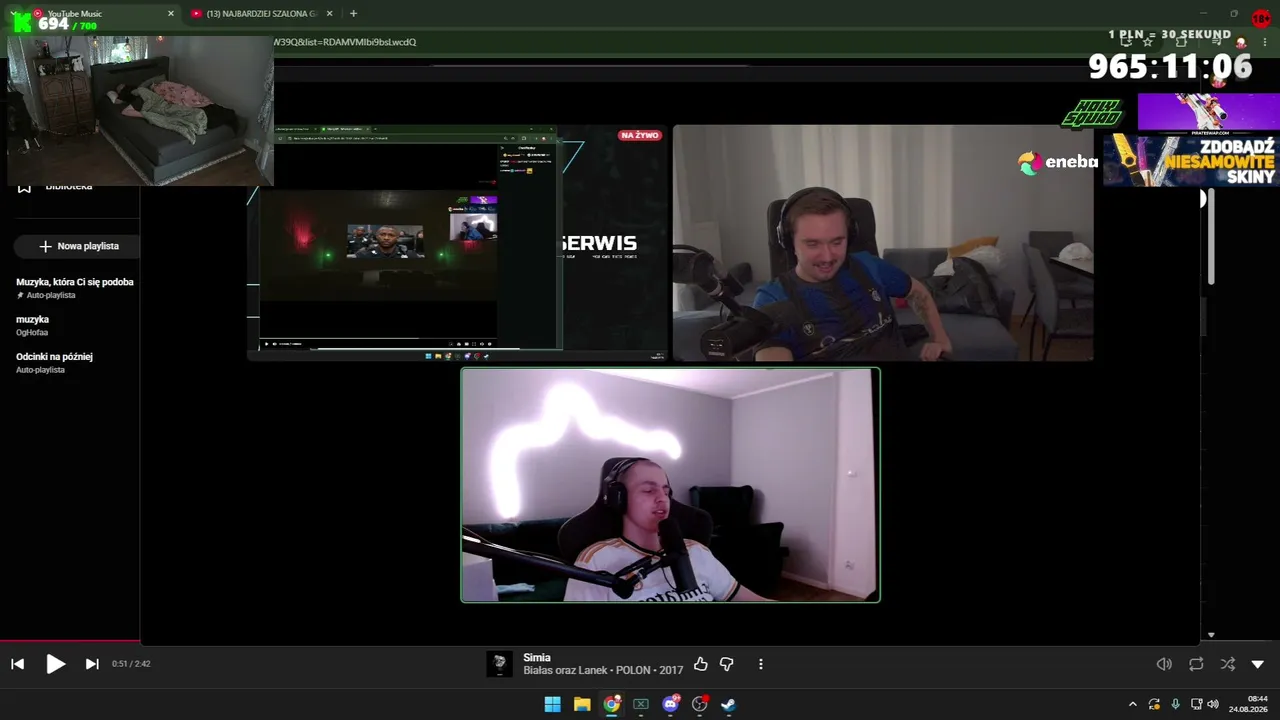Image resolution: width=1280 pixels, height=720 pixels.
Task: Toggle repeat mode in the player
Action: click(1196, 664)
